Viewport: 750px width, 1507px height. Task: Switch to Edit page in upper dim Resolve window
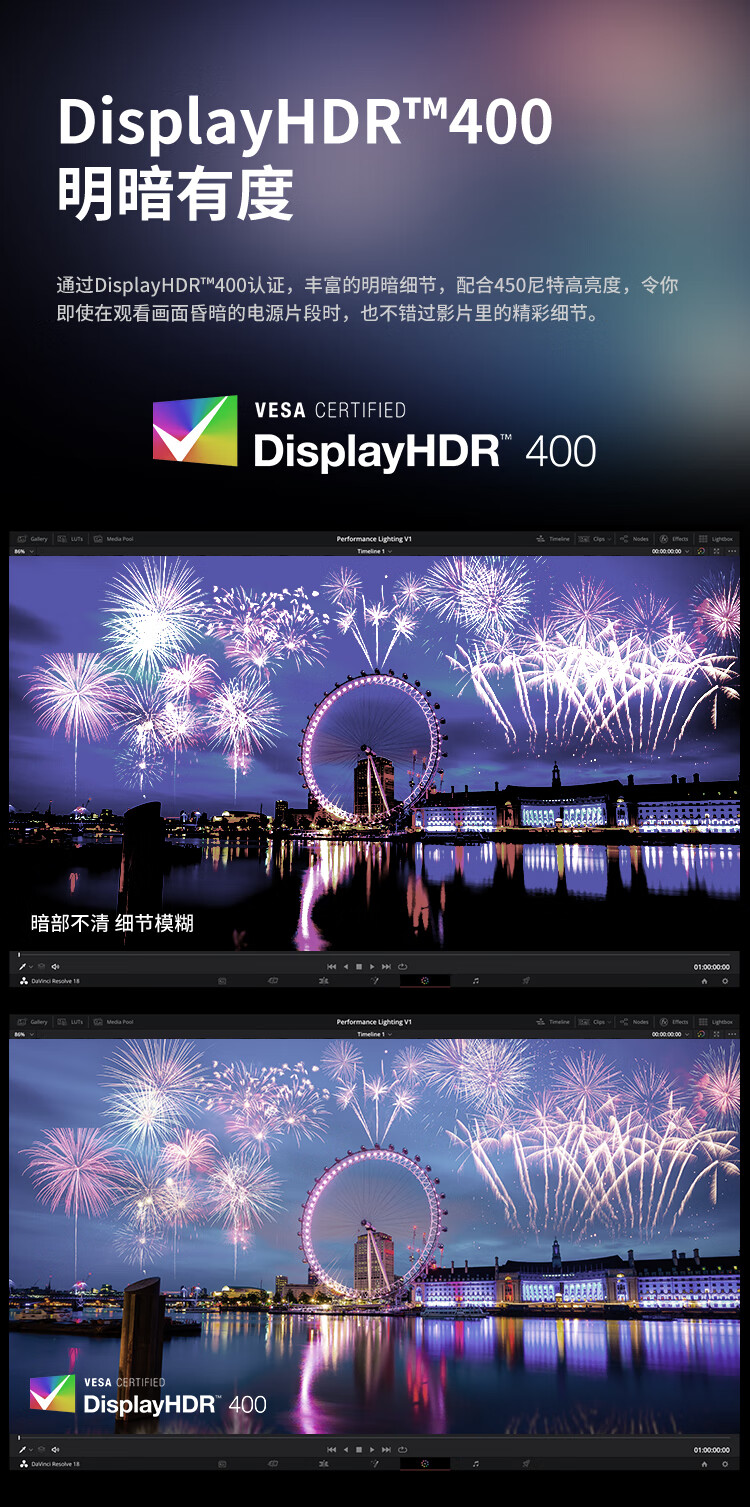[x=323, y=981]
